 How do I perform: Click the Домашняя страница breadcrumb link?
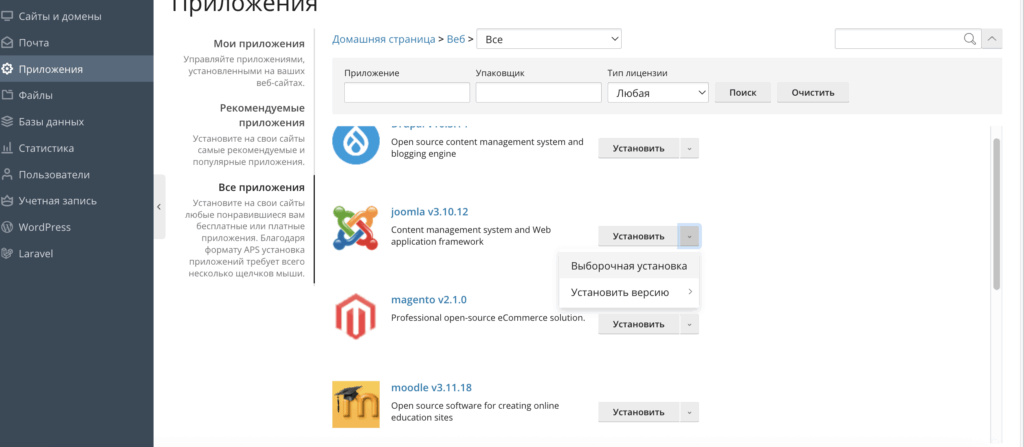[383, 39]
